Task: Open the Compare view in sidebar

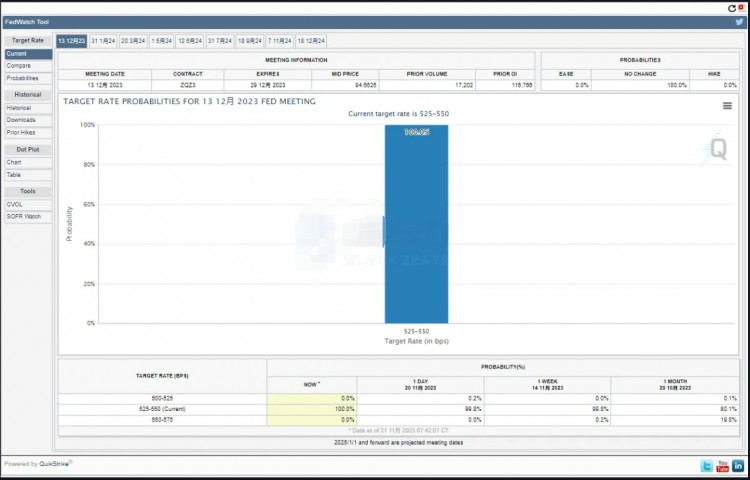Action: click(28, 66)
